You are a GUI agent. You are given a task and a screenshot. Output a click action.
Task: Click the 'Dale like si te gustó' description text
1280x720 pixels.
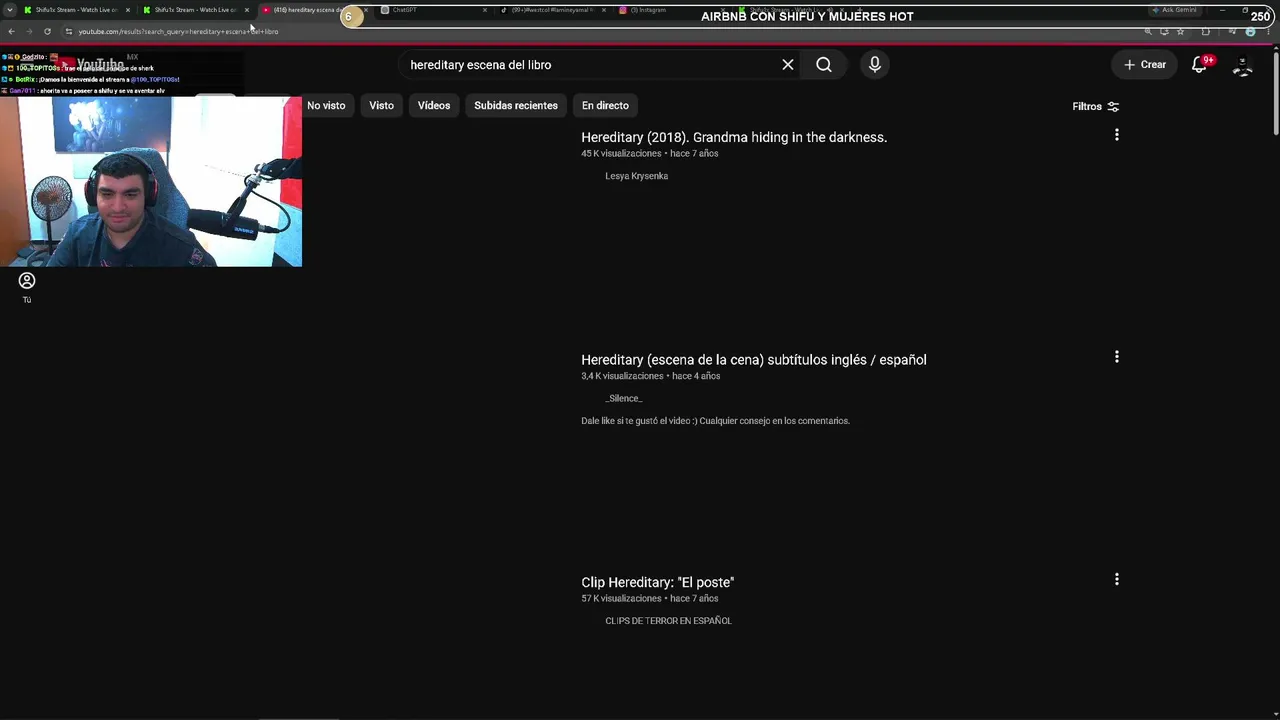715,421
